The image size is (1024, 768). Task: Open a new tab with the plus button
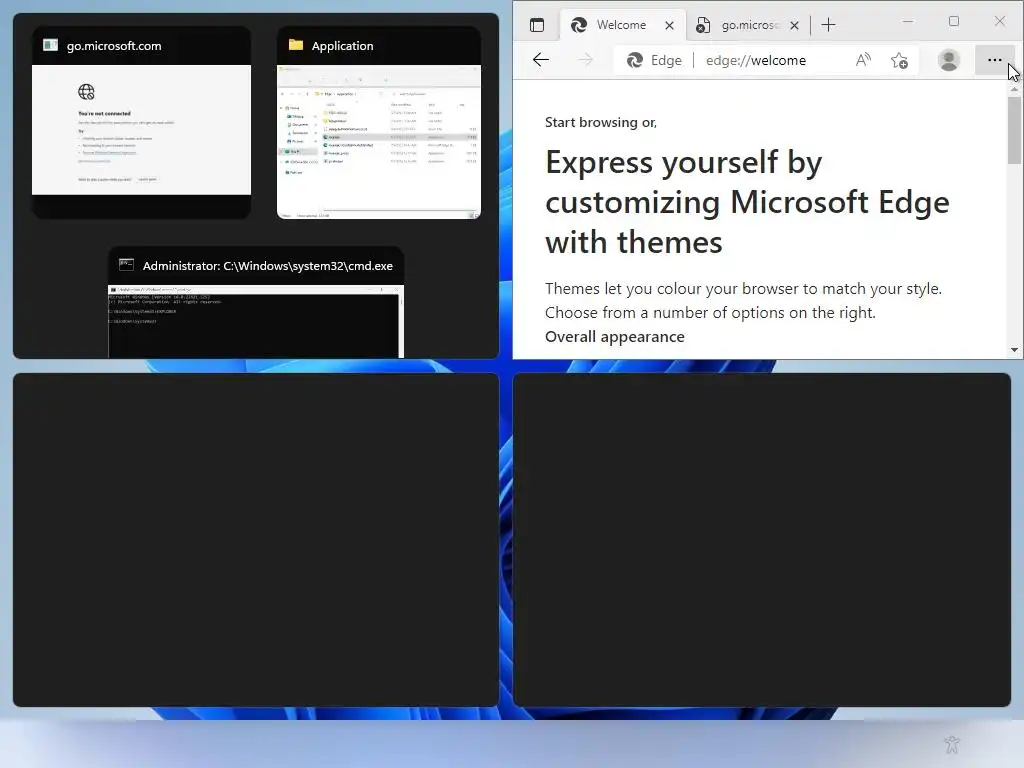point(828,25)
